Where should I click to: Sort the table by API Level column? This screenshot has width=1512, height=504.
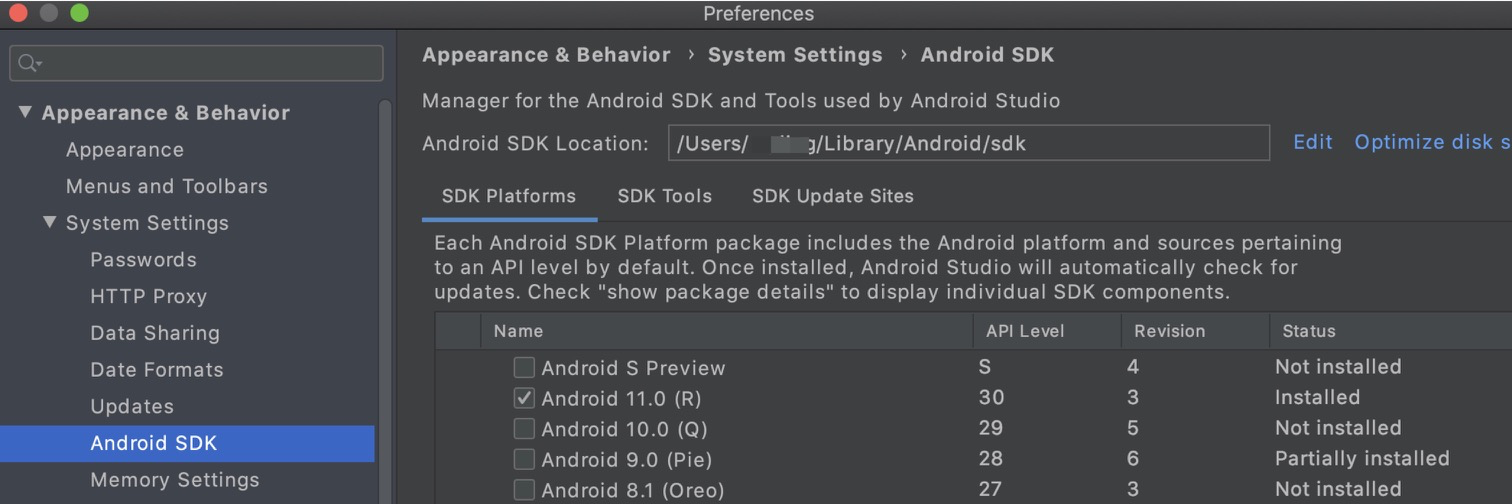click(1025, 331)
